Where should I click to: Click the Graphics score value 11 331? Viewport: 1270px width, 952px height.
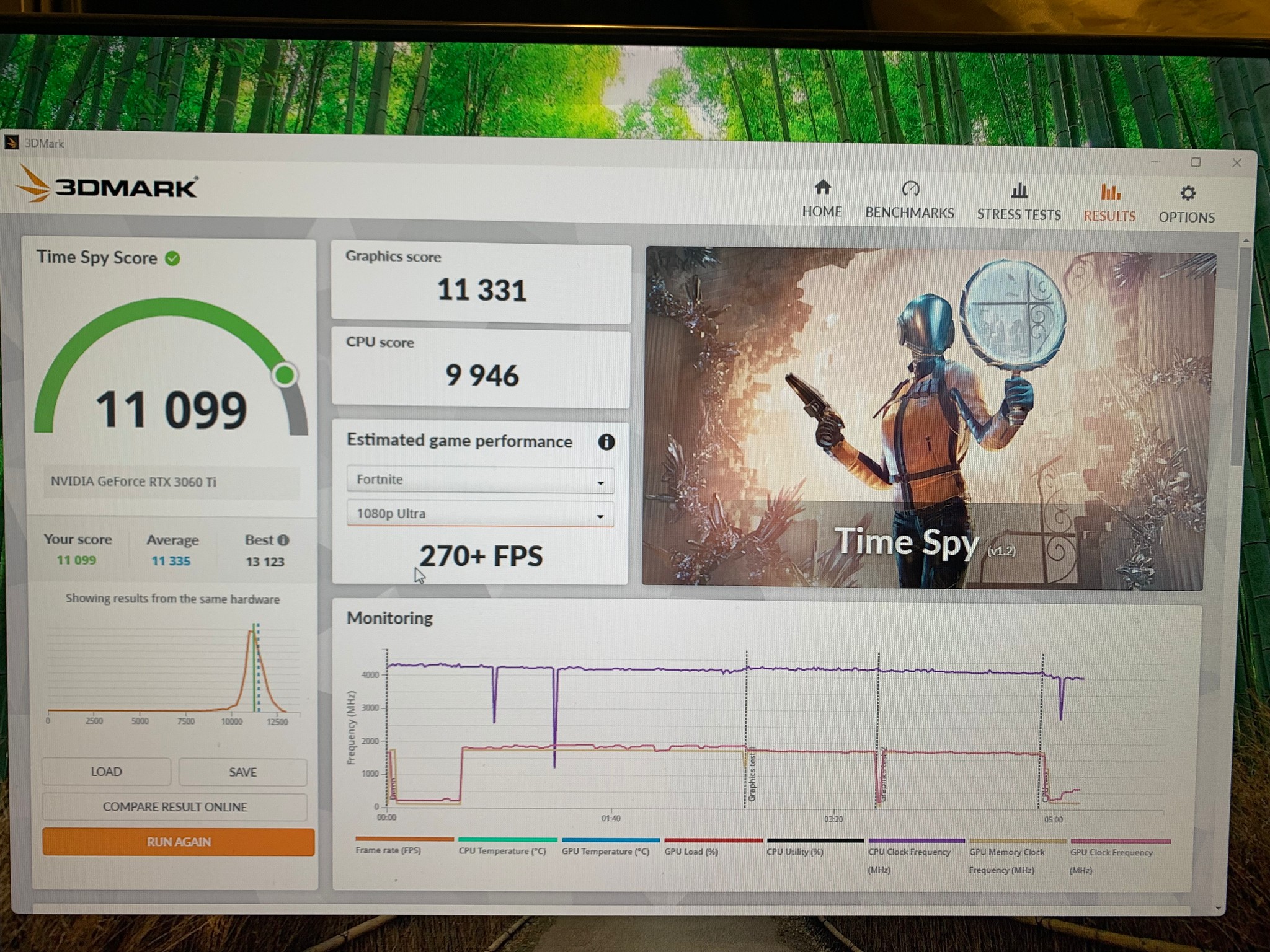tap(482, 290)
